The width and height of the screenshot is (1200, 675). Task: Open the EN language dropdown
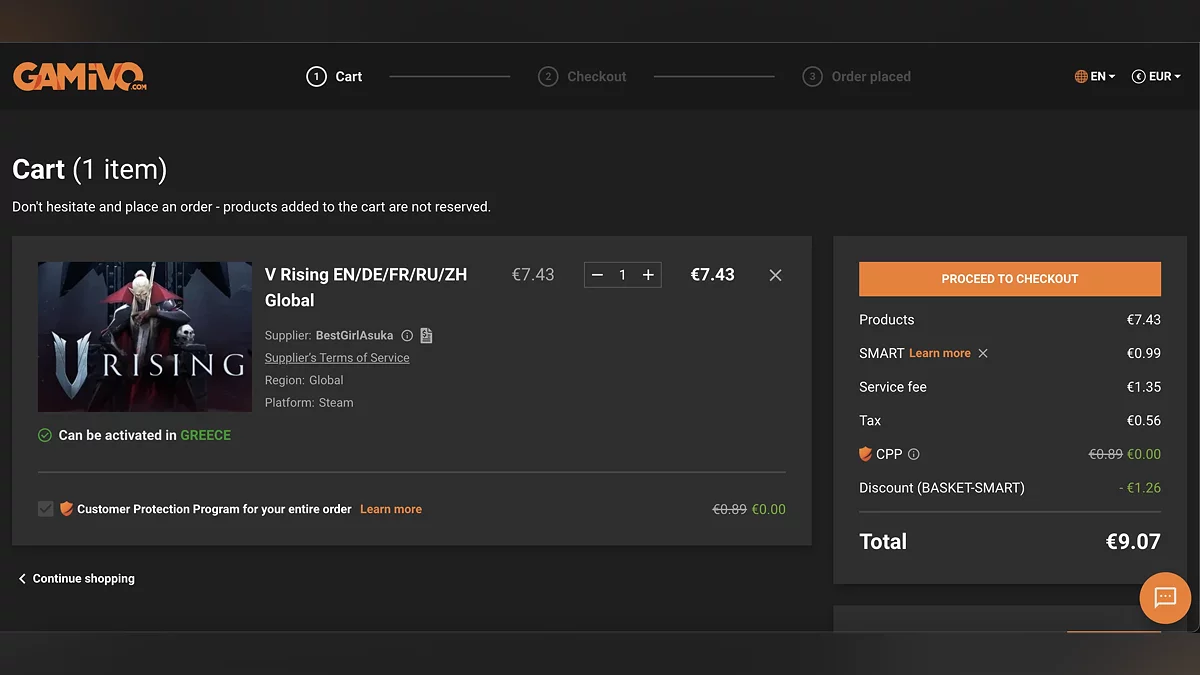click(1094, 77)
